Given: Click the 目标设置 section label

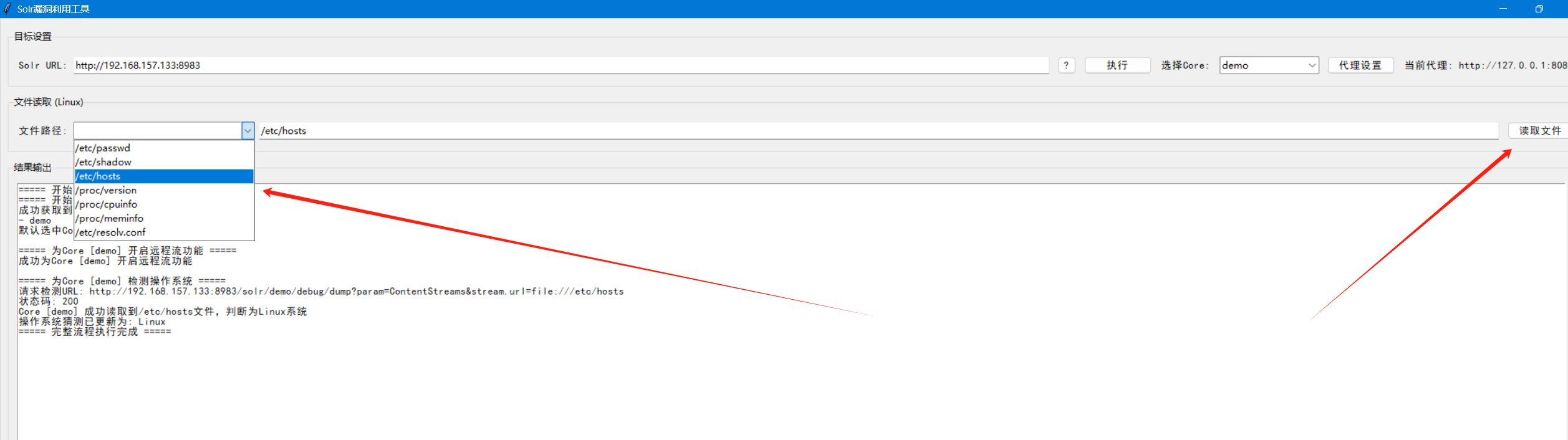Looking at the screenshot, I should 33,37.
